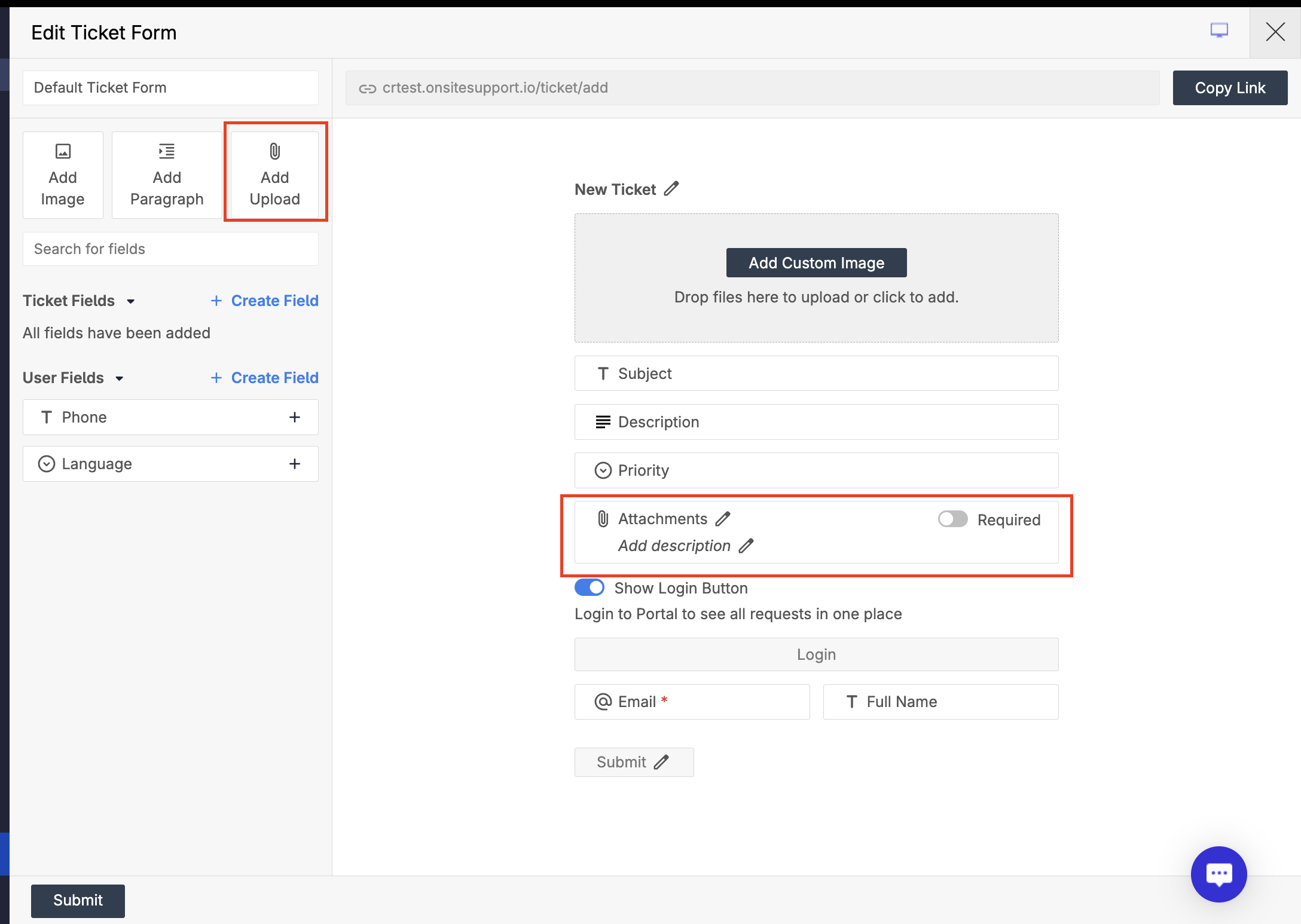The width and height of the screenshot is (1301, 924).
Task: Click the bottom dark Submit button
Action: point(78,900)
